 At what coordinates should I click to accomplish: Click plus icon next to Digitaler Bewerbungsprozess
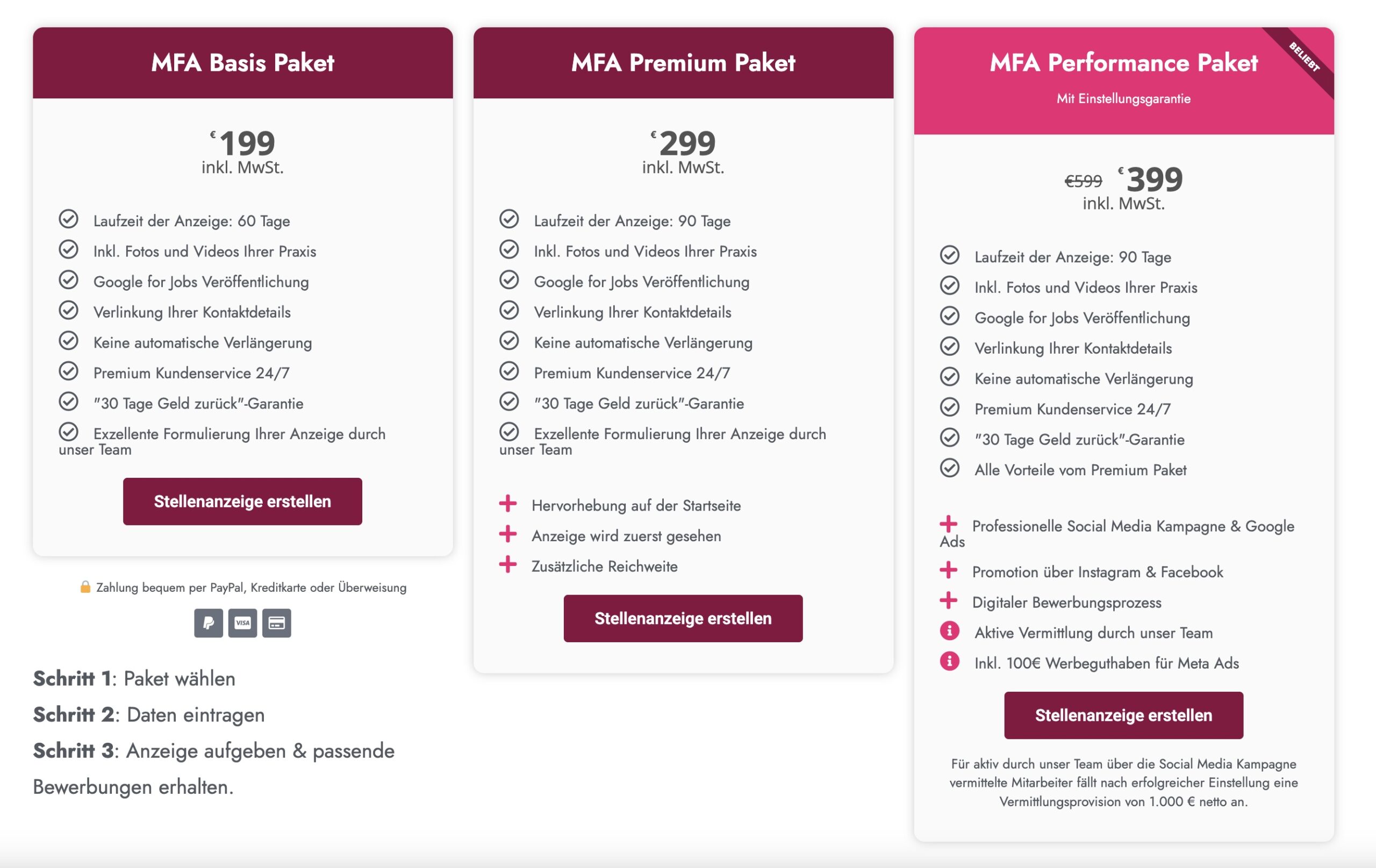(948, 600)
